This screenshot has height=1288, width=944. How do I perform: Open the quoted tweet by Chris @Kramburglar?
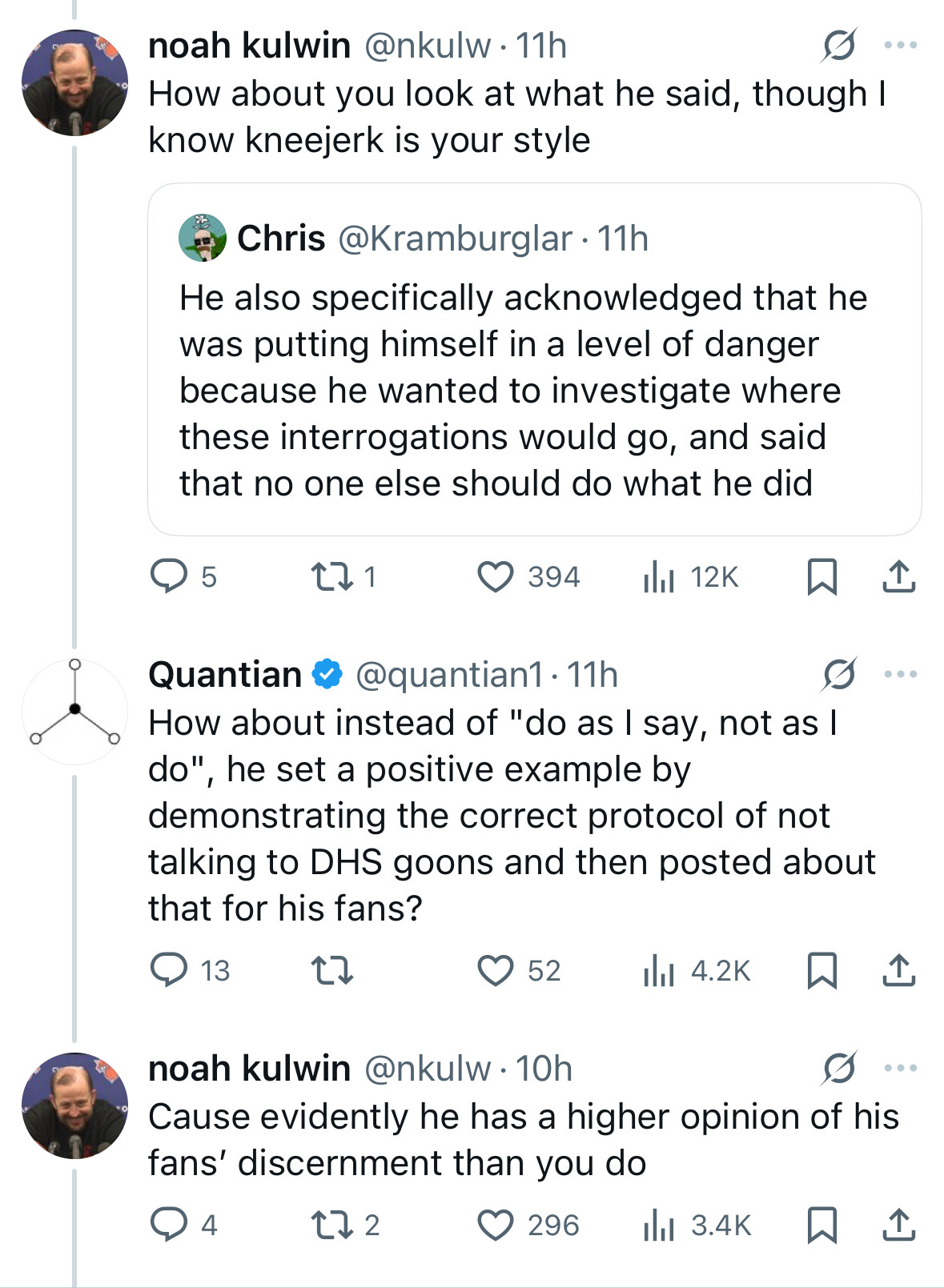534,359
